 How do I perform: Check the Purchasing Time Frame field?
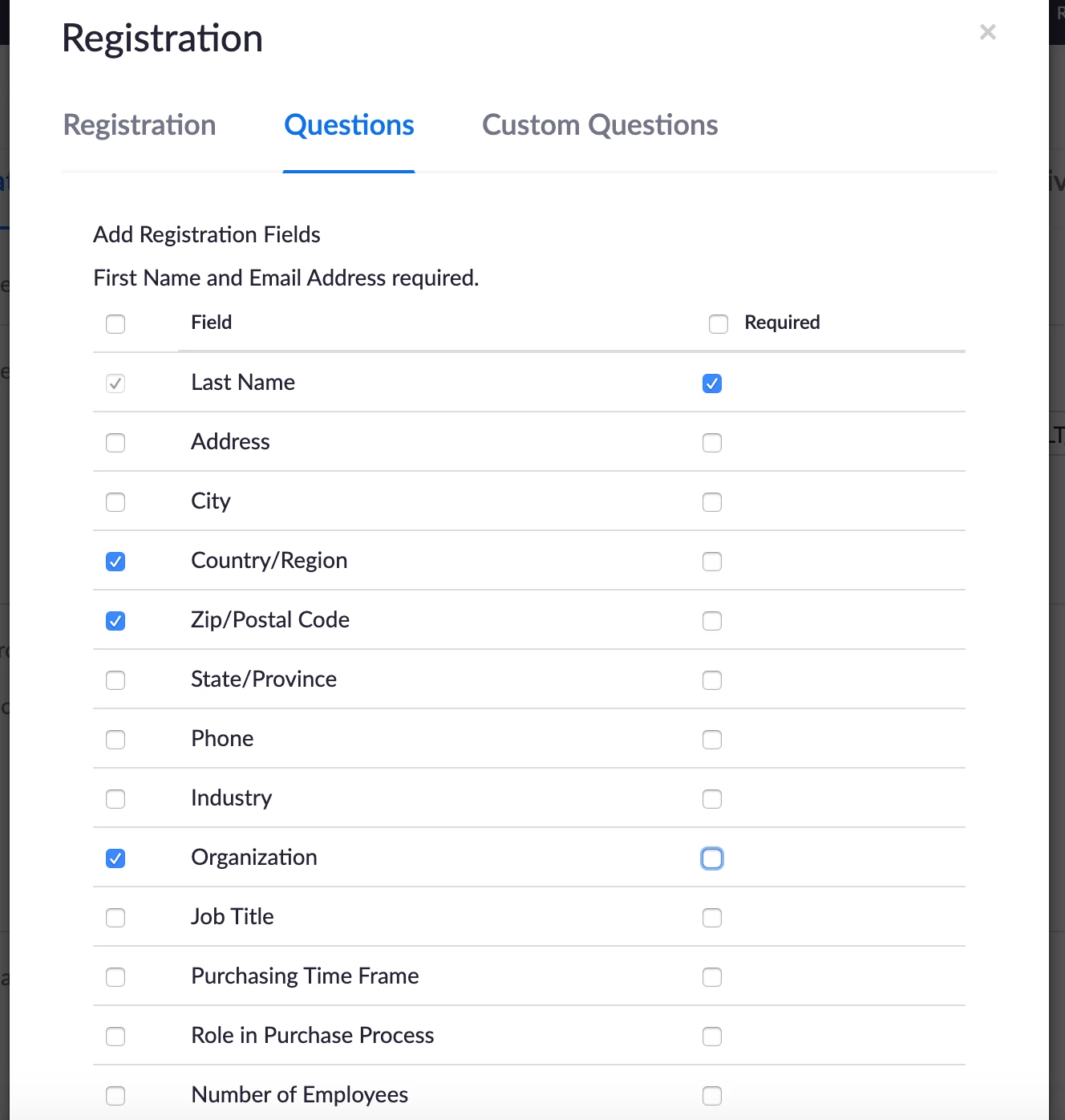[x=115, y=977]
